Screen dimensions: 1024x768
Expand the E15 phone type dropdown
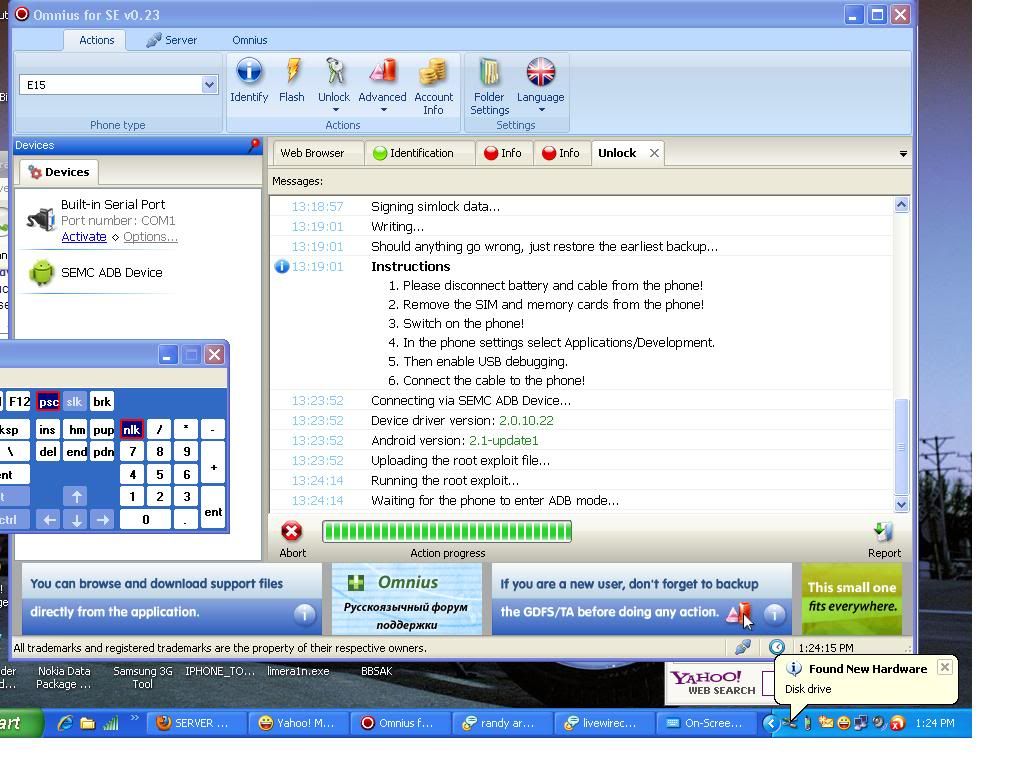coord(209,85)
